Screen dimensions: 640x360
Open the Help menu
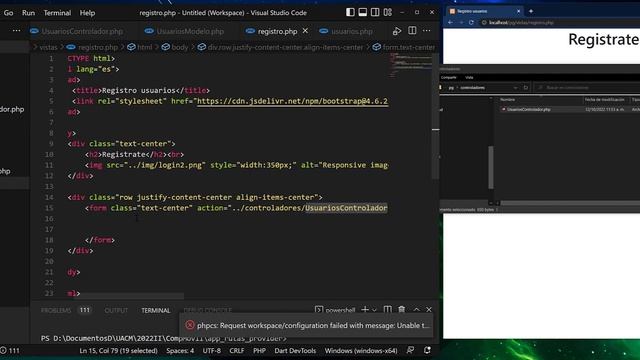(x=87, y=13)
